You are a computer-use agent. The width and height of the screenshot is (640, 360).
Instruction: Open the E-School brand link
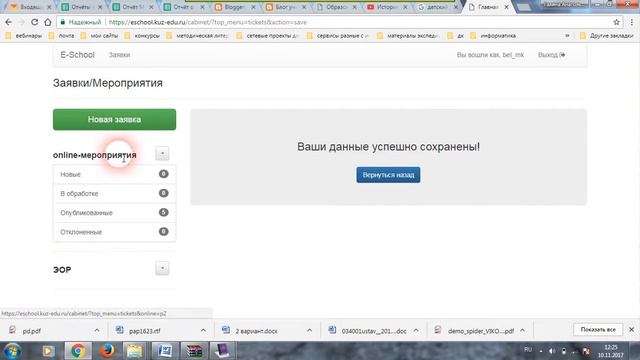pyautogui.click(x=77, y=55)
